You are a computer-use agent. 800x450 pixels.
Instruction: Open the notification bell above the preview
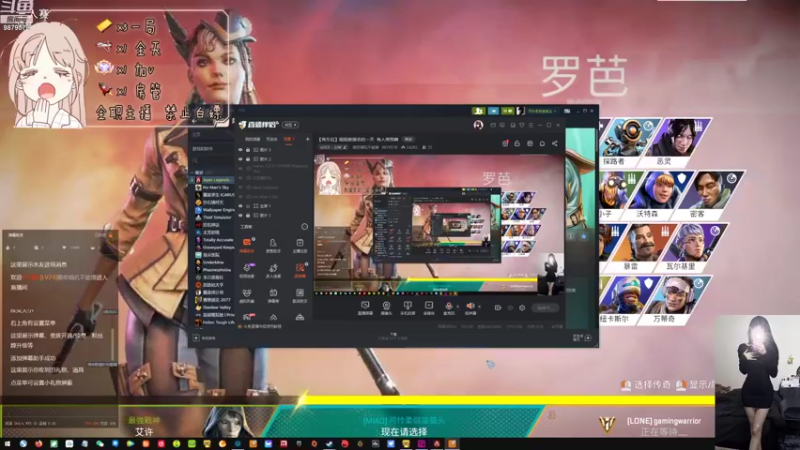pos(542,143)
